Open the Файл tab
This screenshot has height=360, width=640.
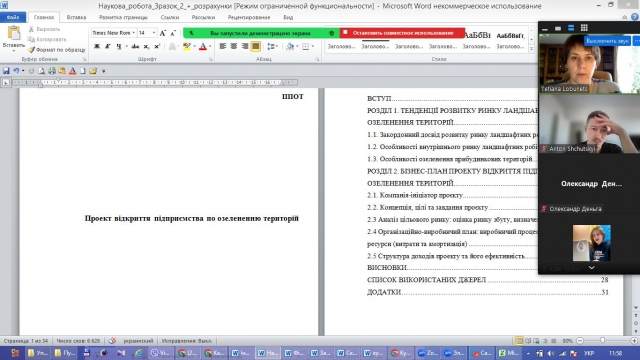pos(13,17)
